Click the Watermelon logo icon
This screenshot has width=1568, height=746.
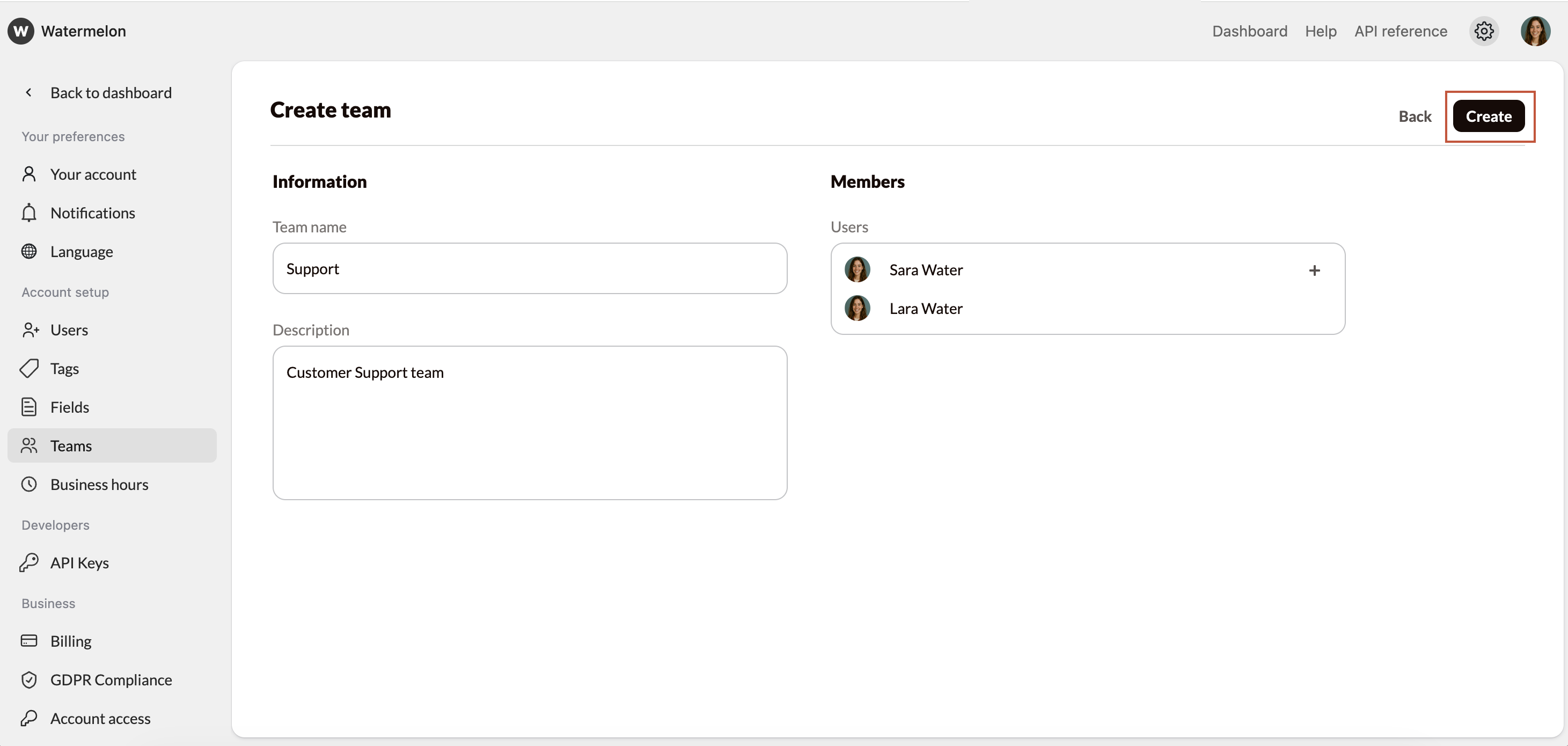tap(21, 31)
